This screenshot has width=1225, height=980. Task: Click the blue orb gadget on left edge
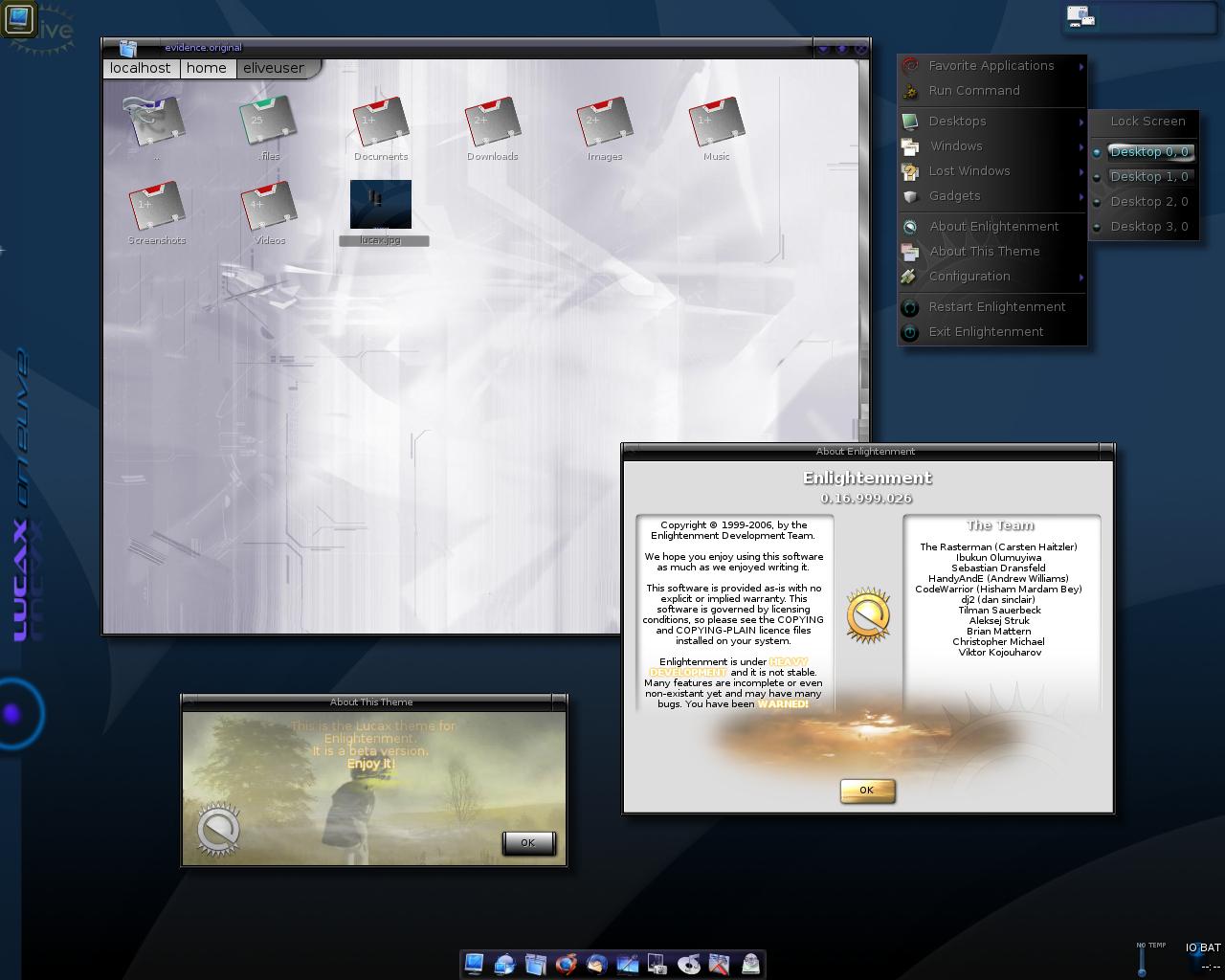pyautogui.click(x=13, y=714)
